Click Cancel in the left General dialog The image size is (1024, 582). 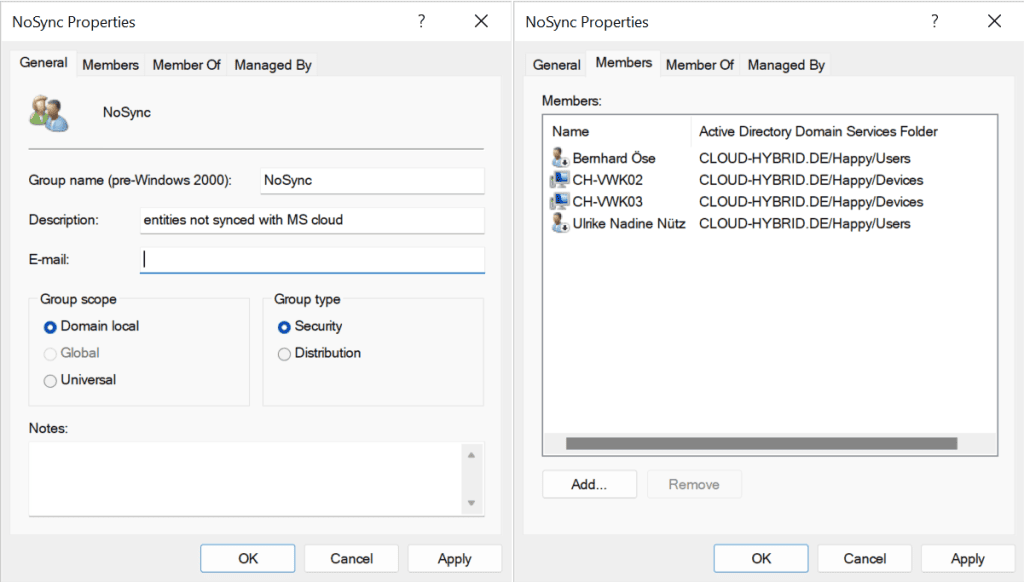click(351, 559)
